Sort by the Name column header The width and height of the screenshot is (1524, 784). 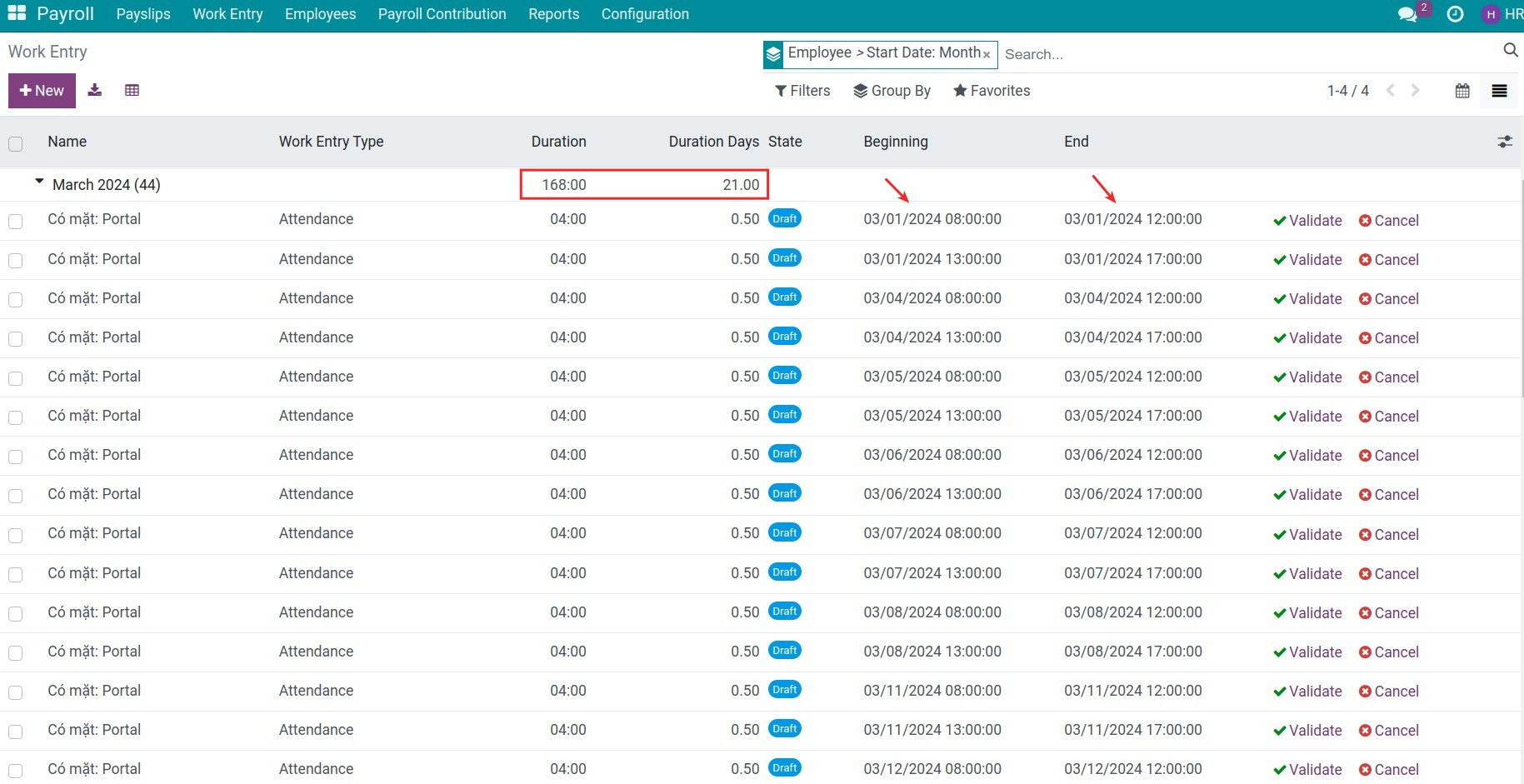tap(67, 142)
